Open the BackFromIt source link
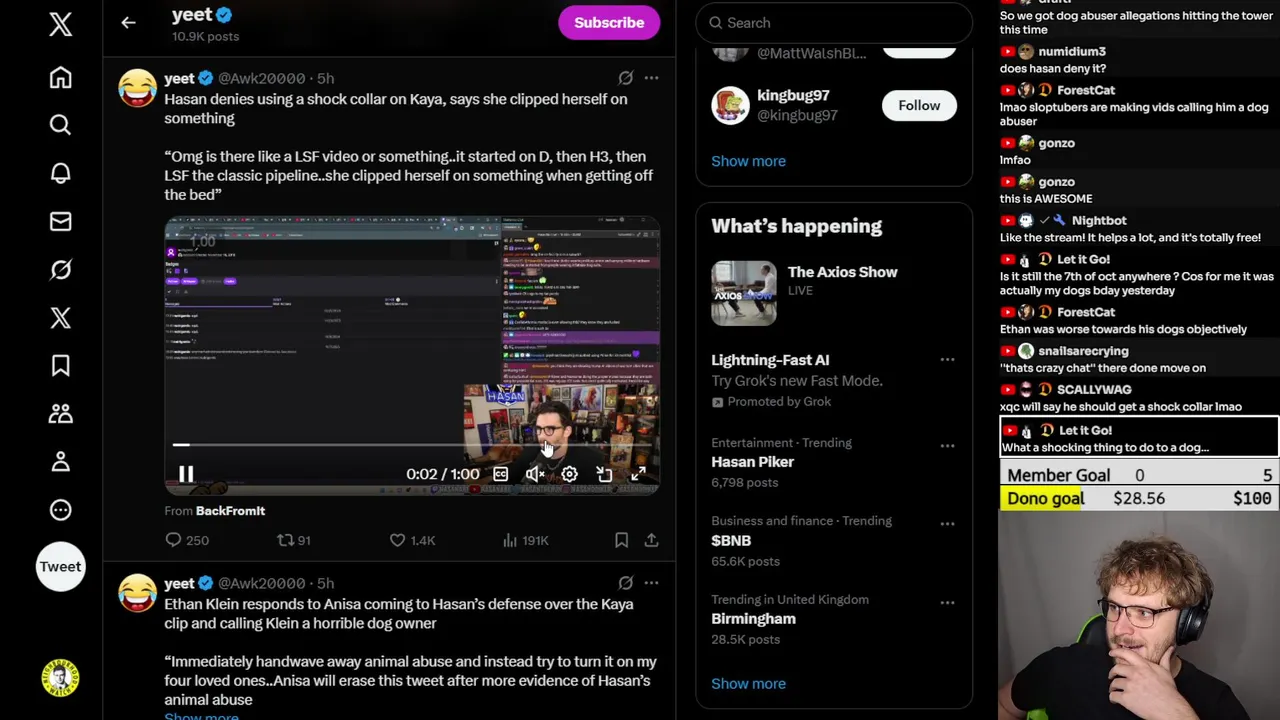Image resolution: width=1280 pixels, height=720 pixels. click(230, 511)
